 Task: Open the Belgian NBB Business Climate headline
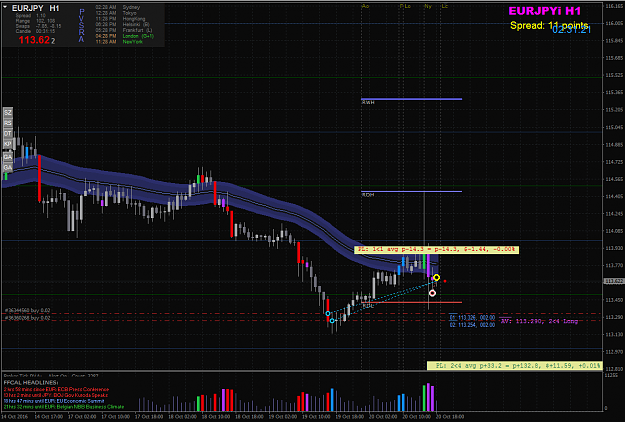pyautogui.click(x=64, y=407)
